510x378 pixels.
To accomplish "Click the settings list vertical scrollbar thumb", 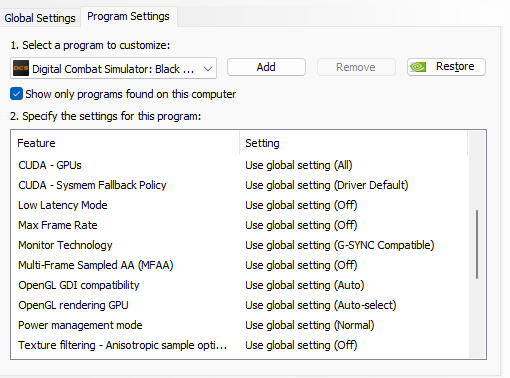I will click(477, 244).
